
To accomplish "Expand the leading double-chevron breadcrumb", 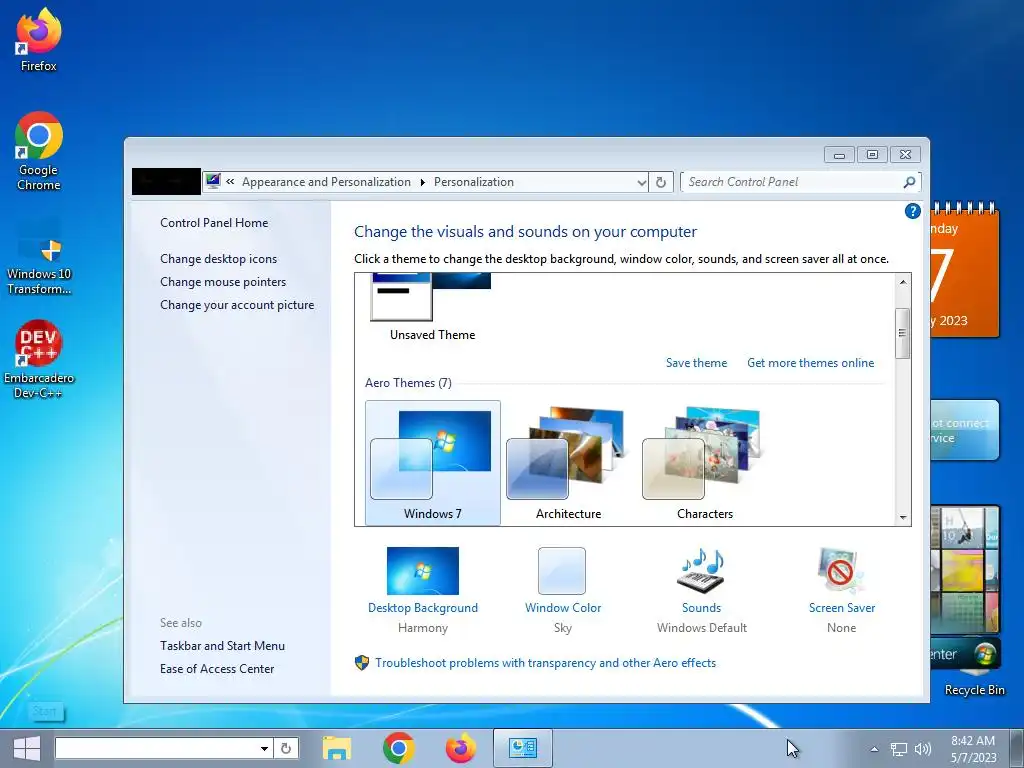I will point(231,182).
